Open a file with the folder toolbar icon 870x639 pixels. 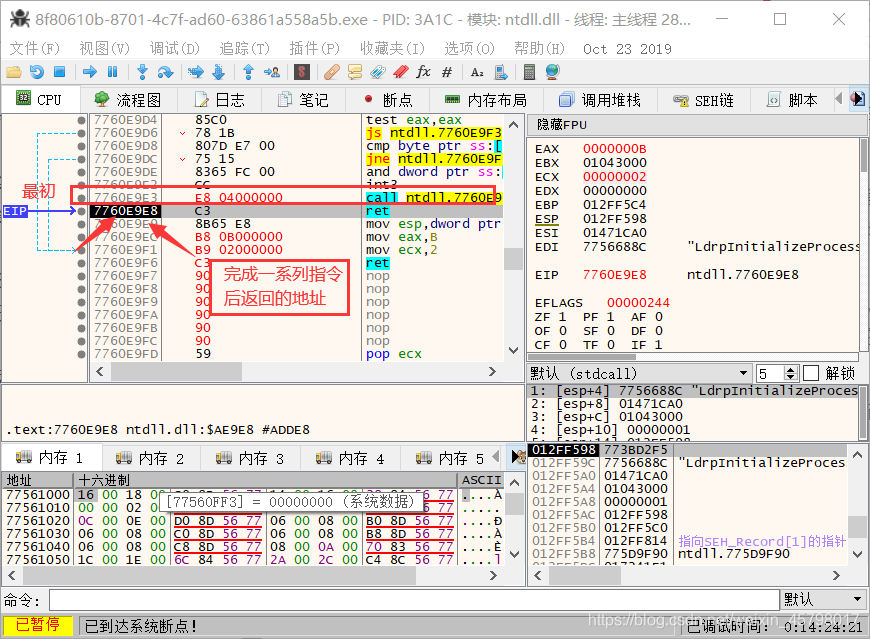[x=13, y=72]
